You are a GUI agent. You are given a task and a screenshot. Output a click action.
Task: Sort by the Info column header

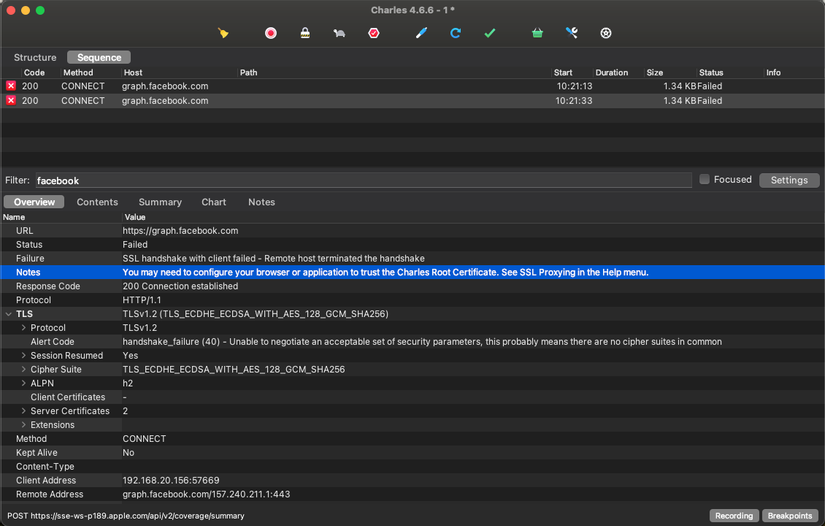click(x=773, y=73)
